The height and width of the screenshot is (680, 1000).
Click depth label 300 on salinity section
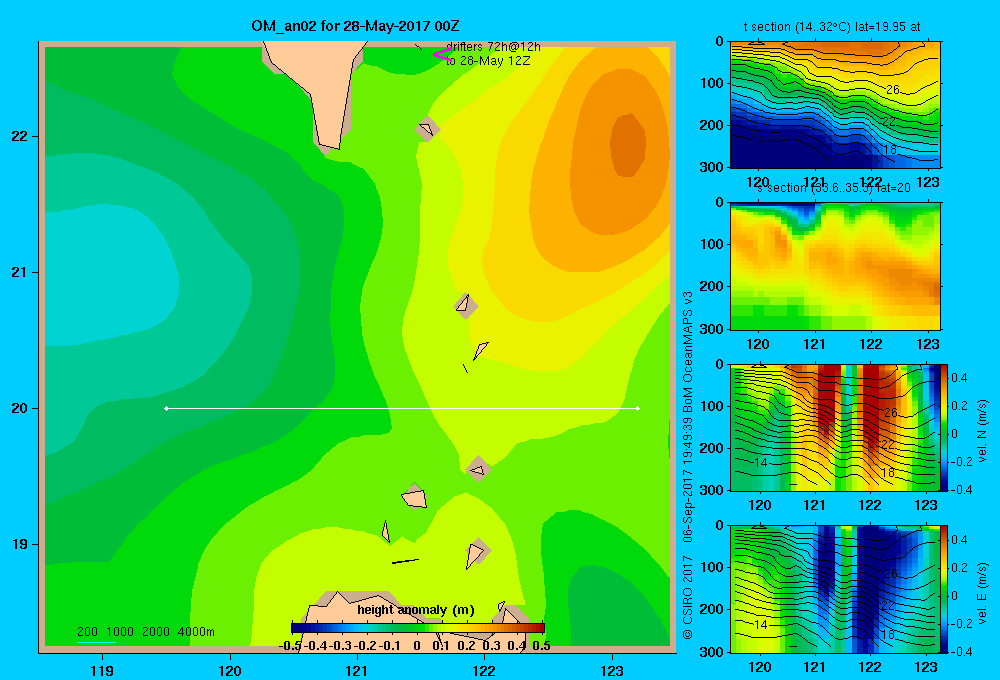point(713,329)
